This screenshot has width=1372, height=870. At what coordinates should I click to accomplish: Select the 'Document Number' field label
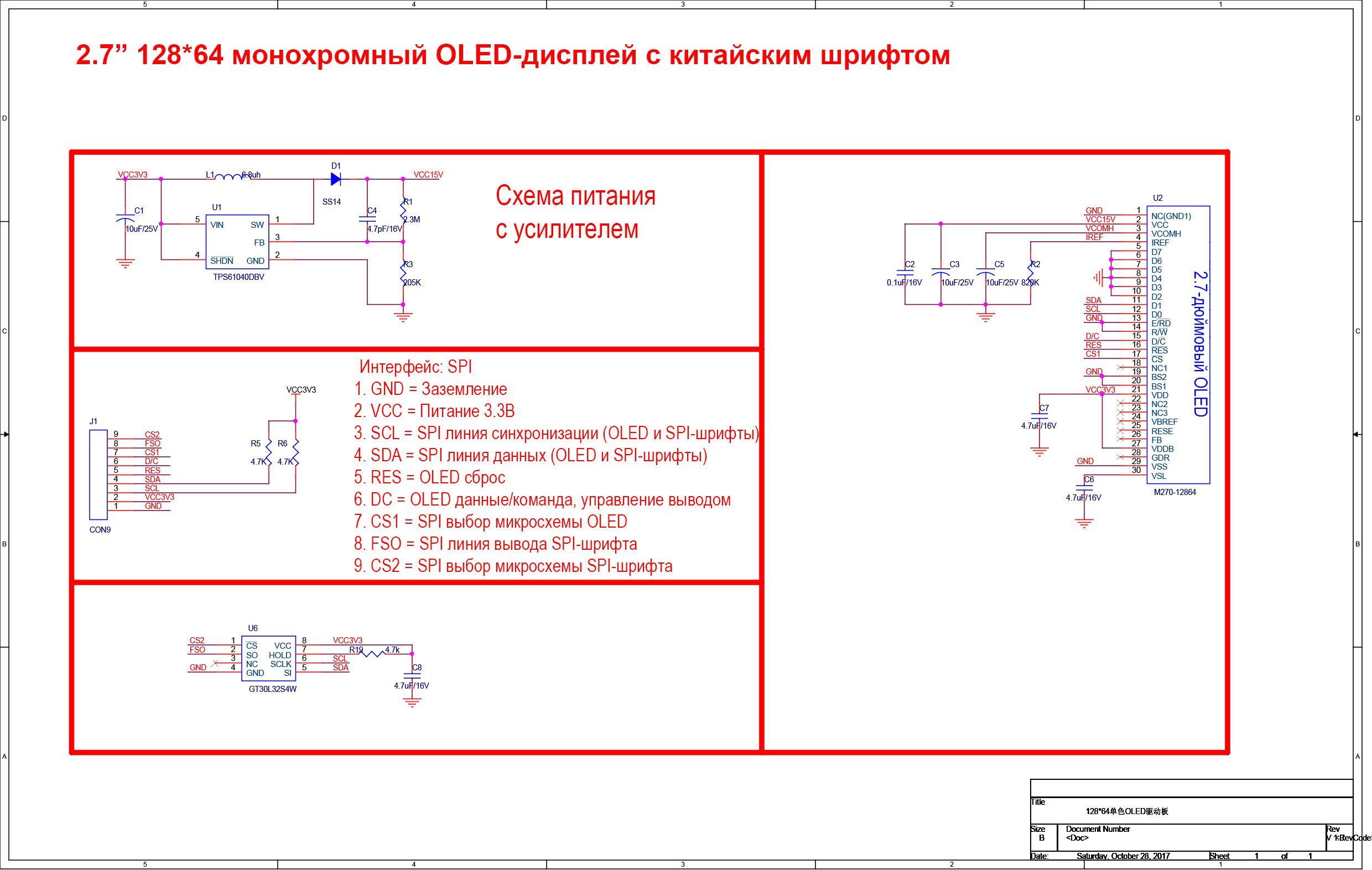click(x=1098, y=829)
